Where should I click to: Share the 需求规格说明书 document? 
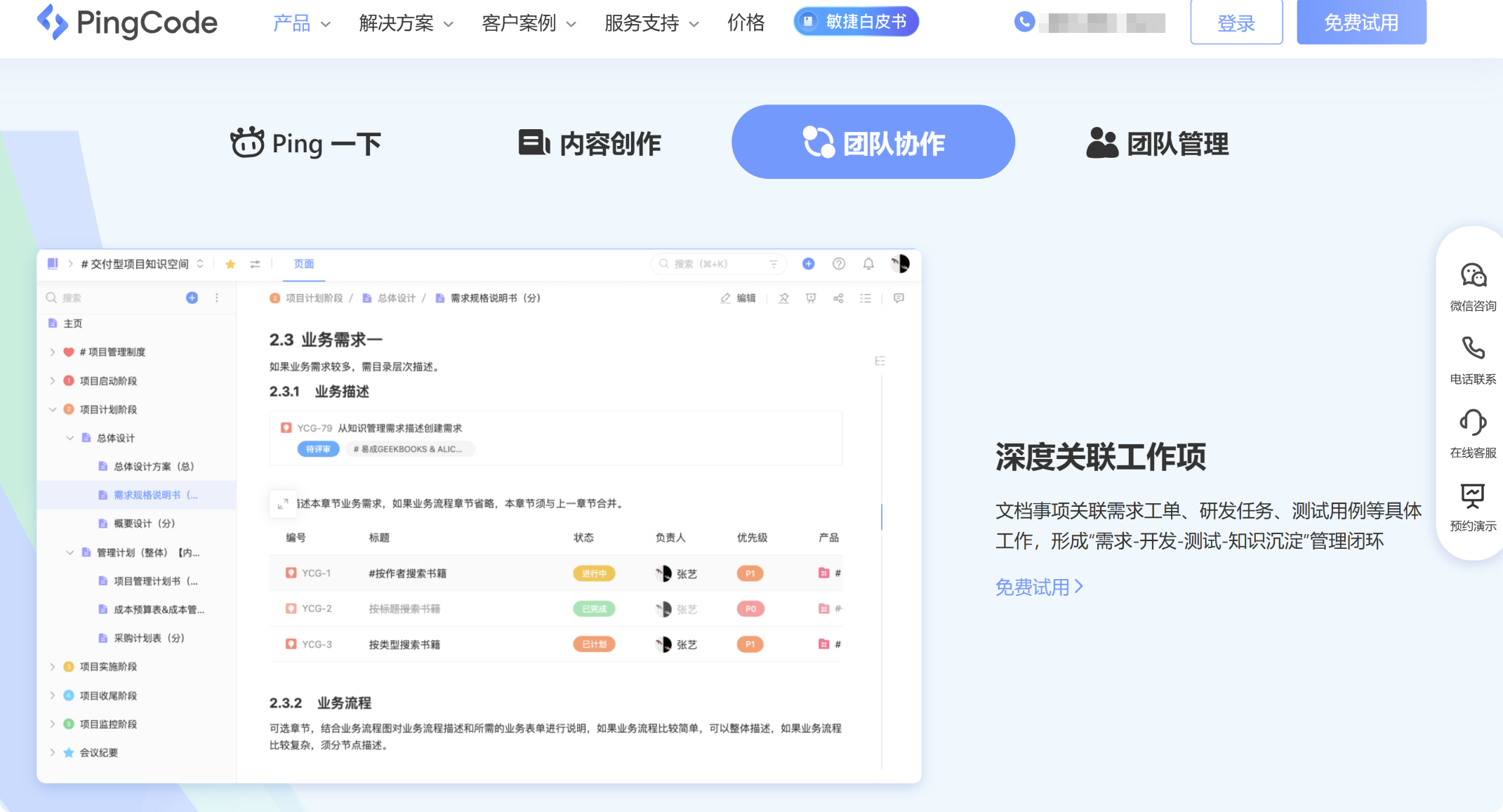[838, 298]
